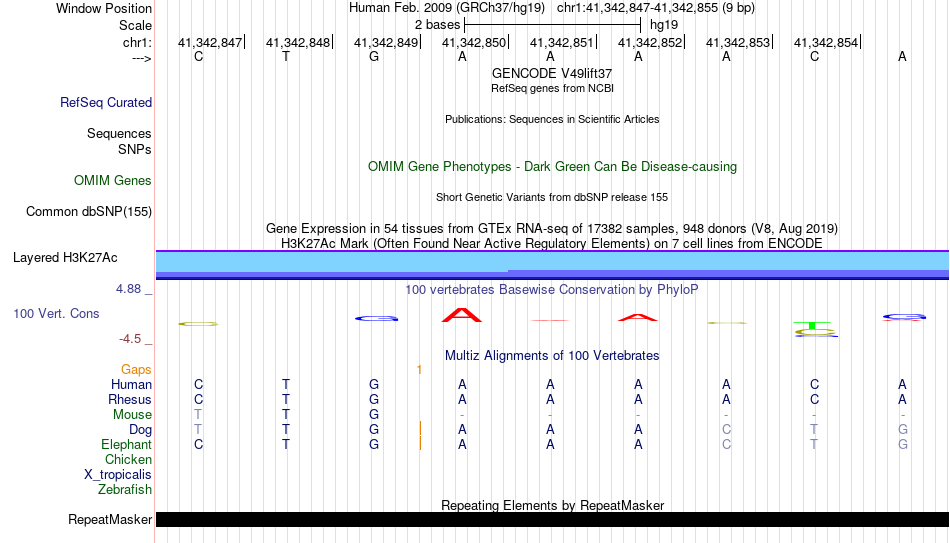
Task: Click 'Short Genetic Variants from dbSNP release 155'
Action: tap(552, 197)
